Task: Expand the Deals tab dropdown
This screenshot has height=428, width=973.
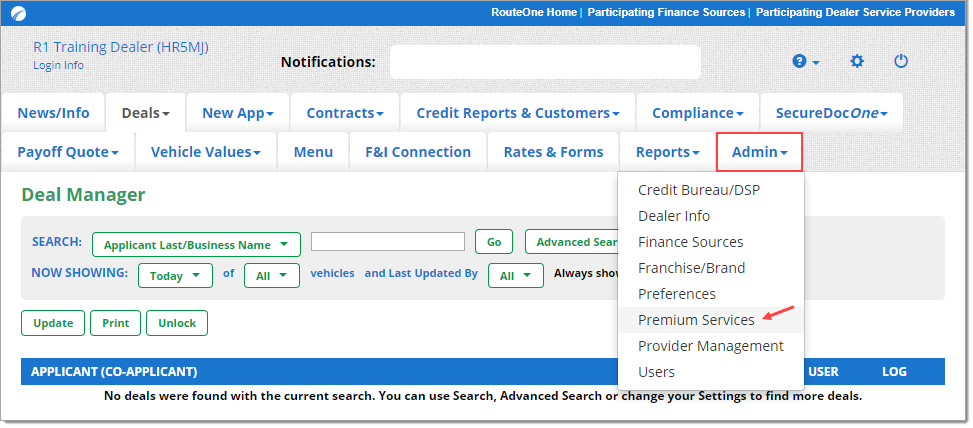Action: pos(146,113)
